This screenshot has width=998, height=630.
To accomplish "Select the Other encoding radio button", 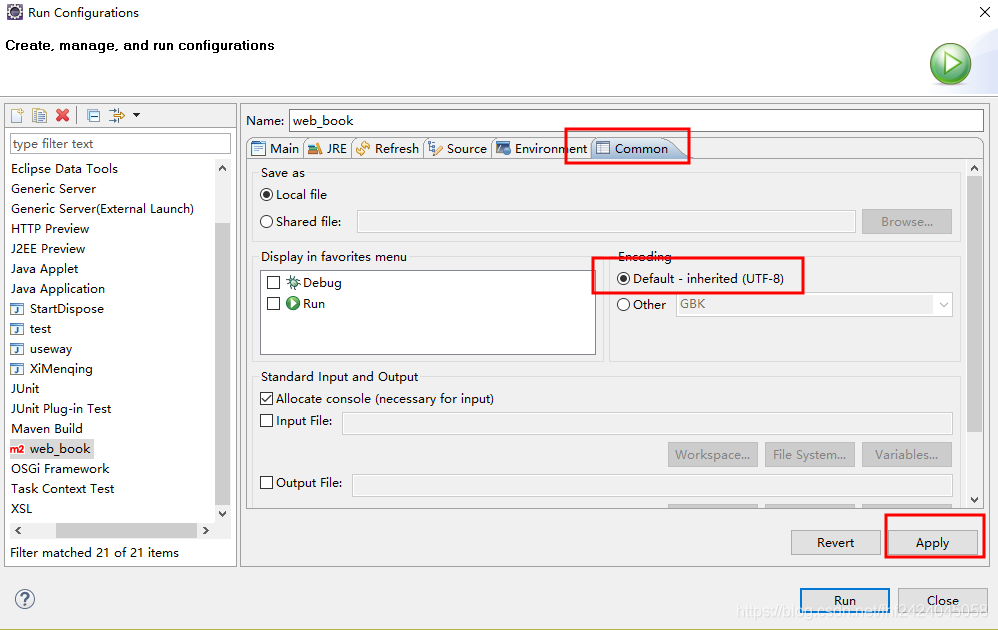I will click(x=624, y=305).
